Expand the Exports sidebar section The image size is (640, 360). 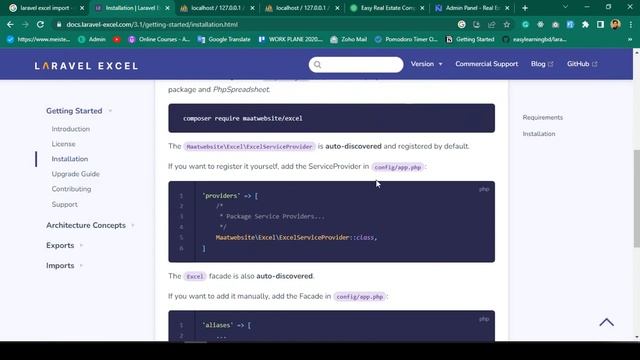pyautogui.click(x=64, y=245)
